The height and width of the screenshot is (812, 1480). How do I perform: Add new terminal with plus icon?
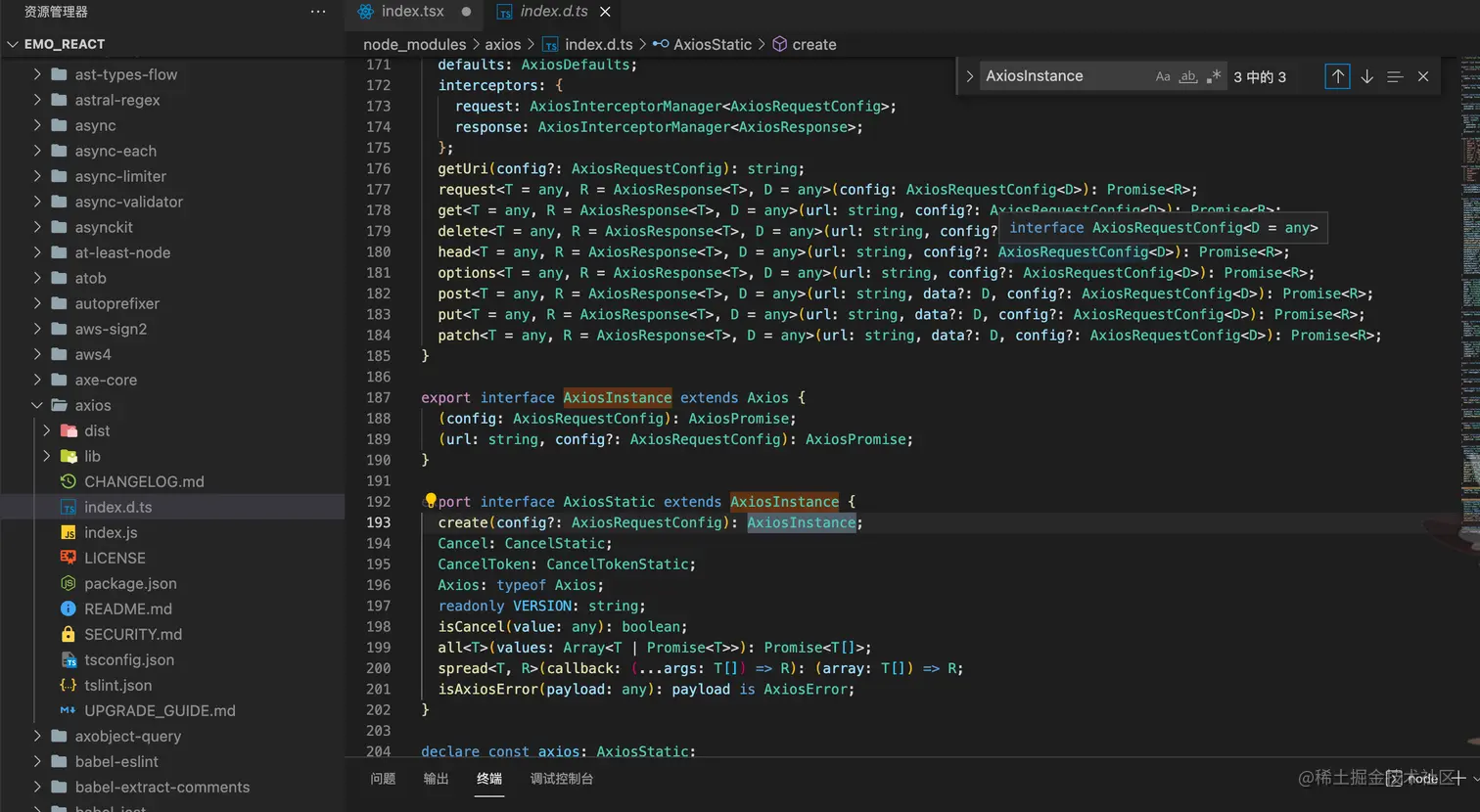[1458, 778]
